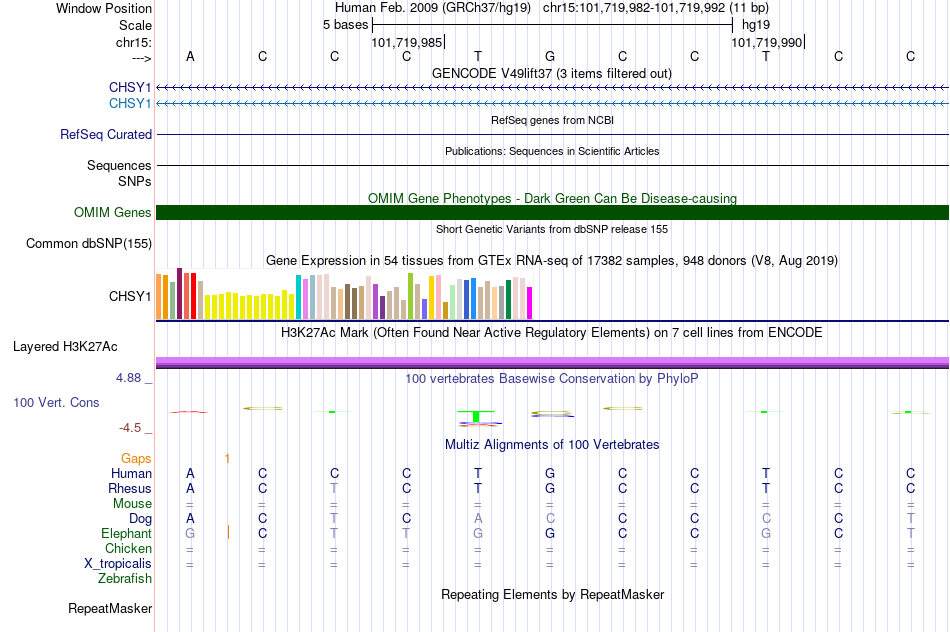Viewport: 950px width, 632px height.
Task: Click the magenta bar in GTEx expression chart
Action: [x=529, y=303]
